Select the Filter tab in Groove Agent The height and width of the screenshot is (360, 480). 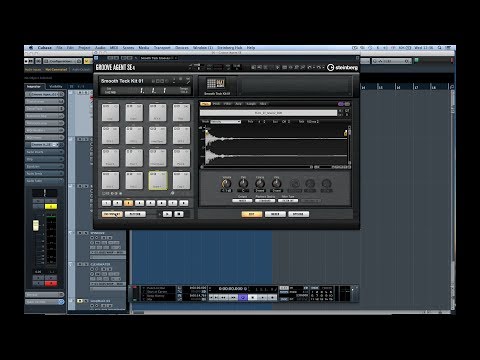pos(228,104)
